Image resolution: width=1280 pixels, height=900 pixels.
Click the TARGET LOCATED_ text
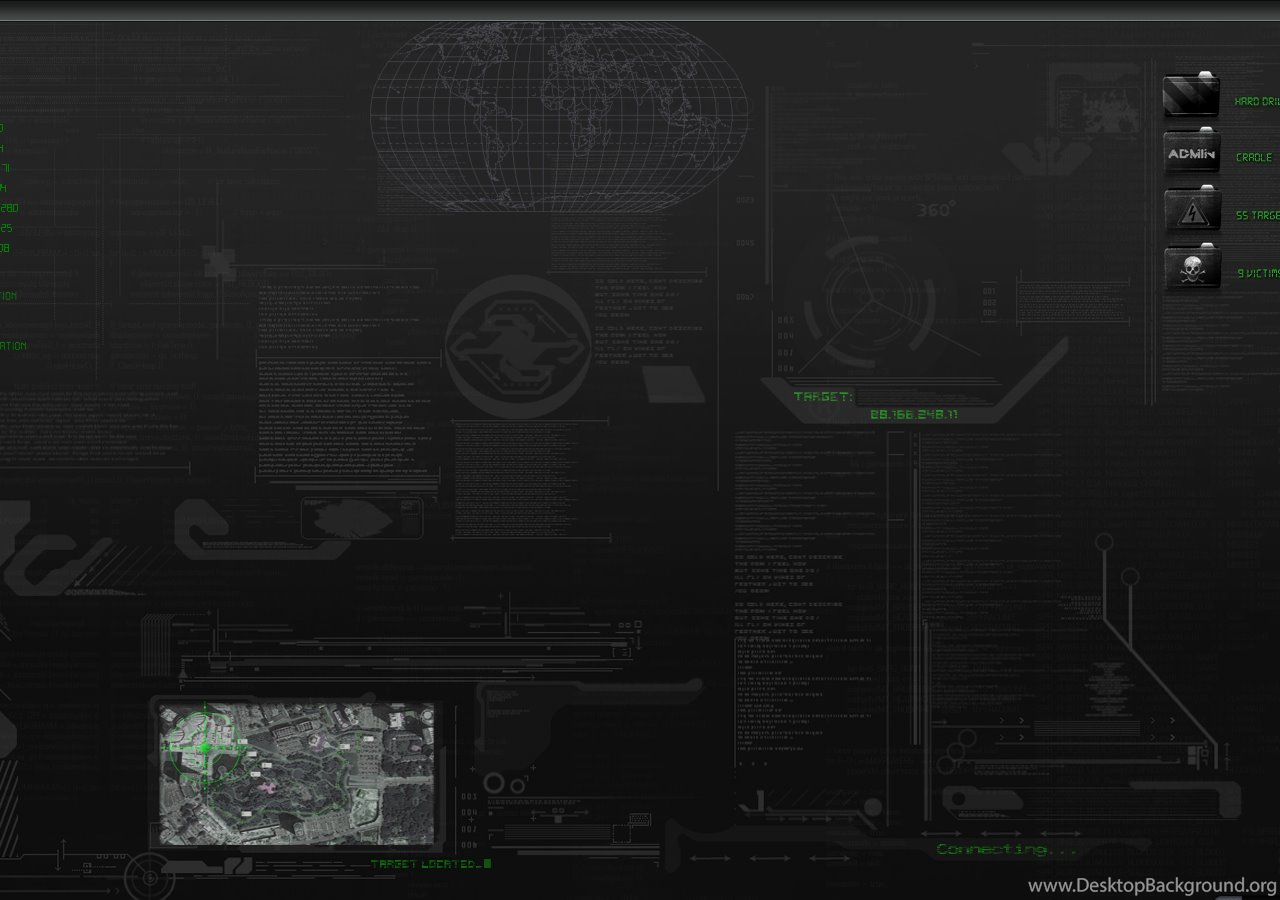(x=430, y=864)
